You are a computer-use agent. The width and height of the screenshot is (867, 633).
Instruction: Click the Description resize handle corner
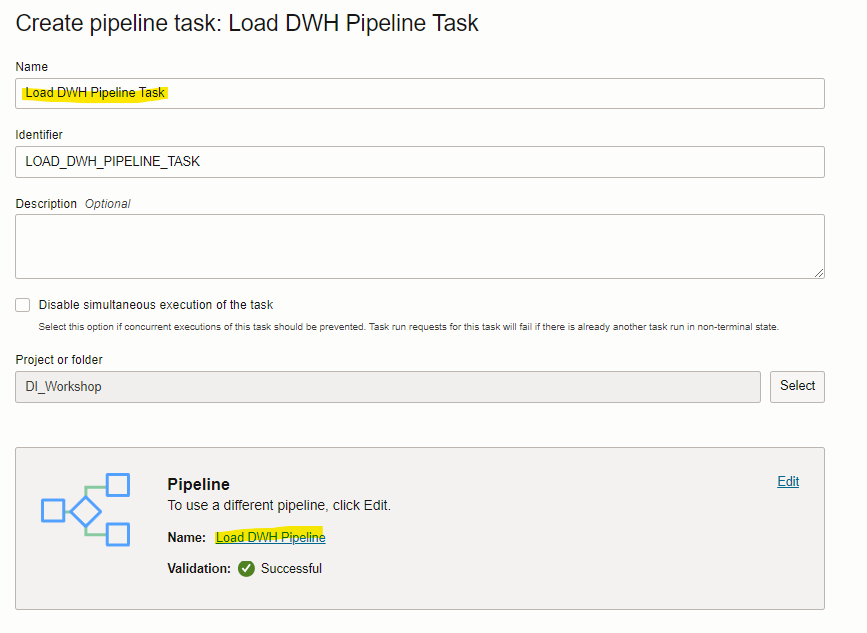(x=819, y=273)
